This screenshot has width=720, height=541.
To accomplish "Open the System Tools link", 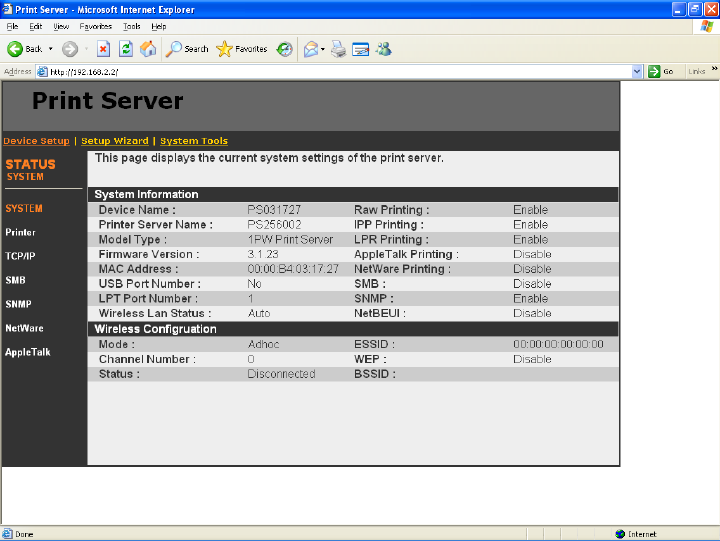I will (x=194, y=141).
